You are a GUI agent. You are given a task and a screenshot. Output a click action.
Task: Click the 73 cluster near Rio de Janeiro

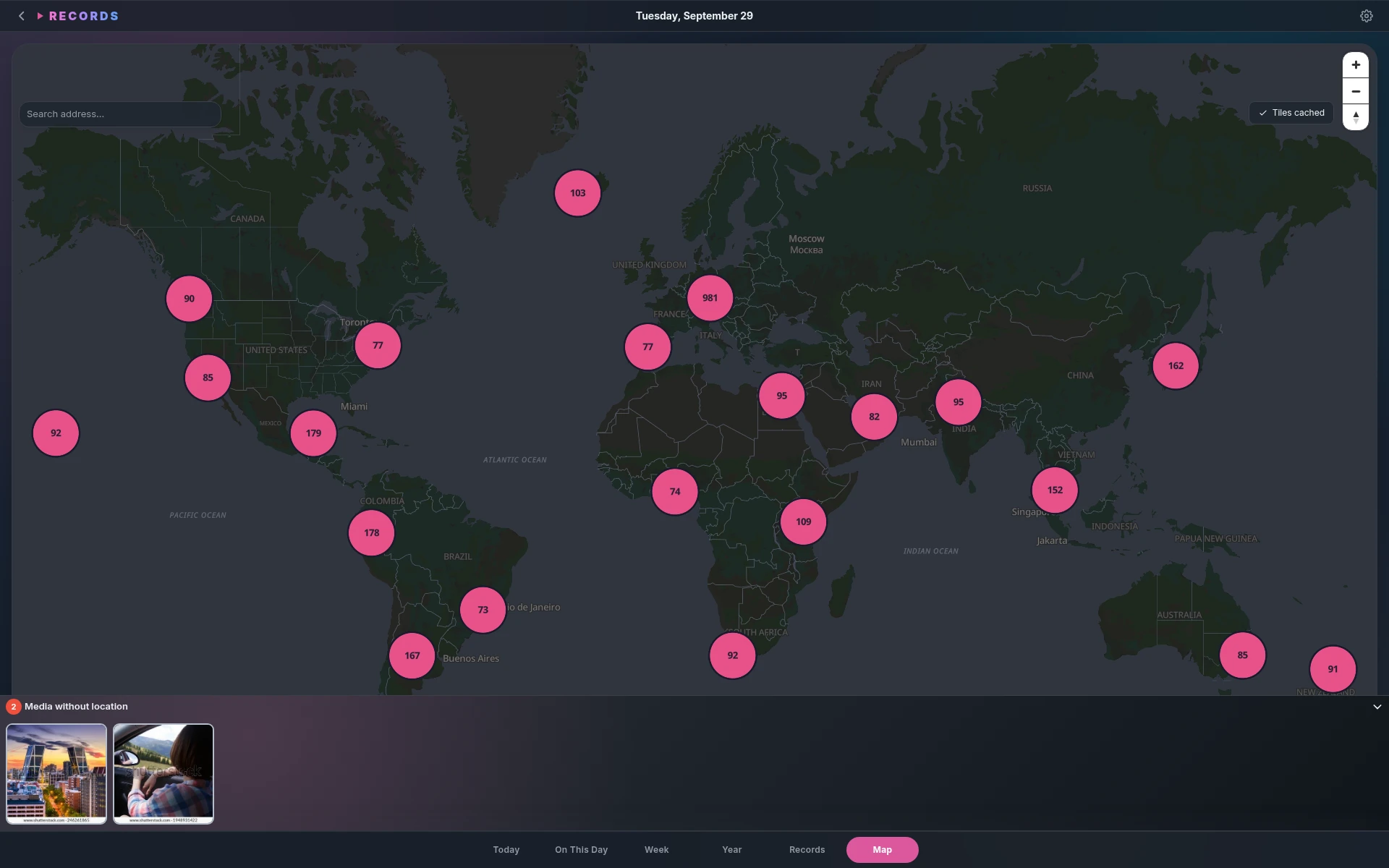(x=483, y=610)
